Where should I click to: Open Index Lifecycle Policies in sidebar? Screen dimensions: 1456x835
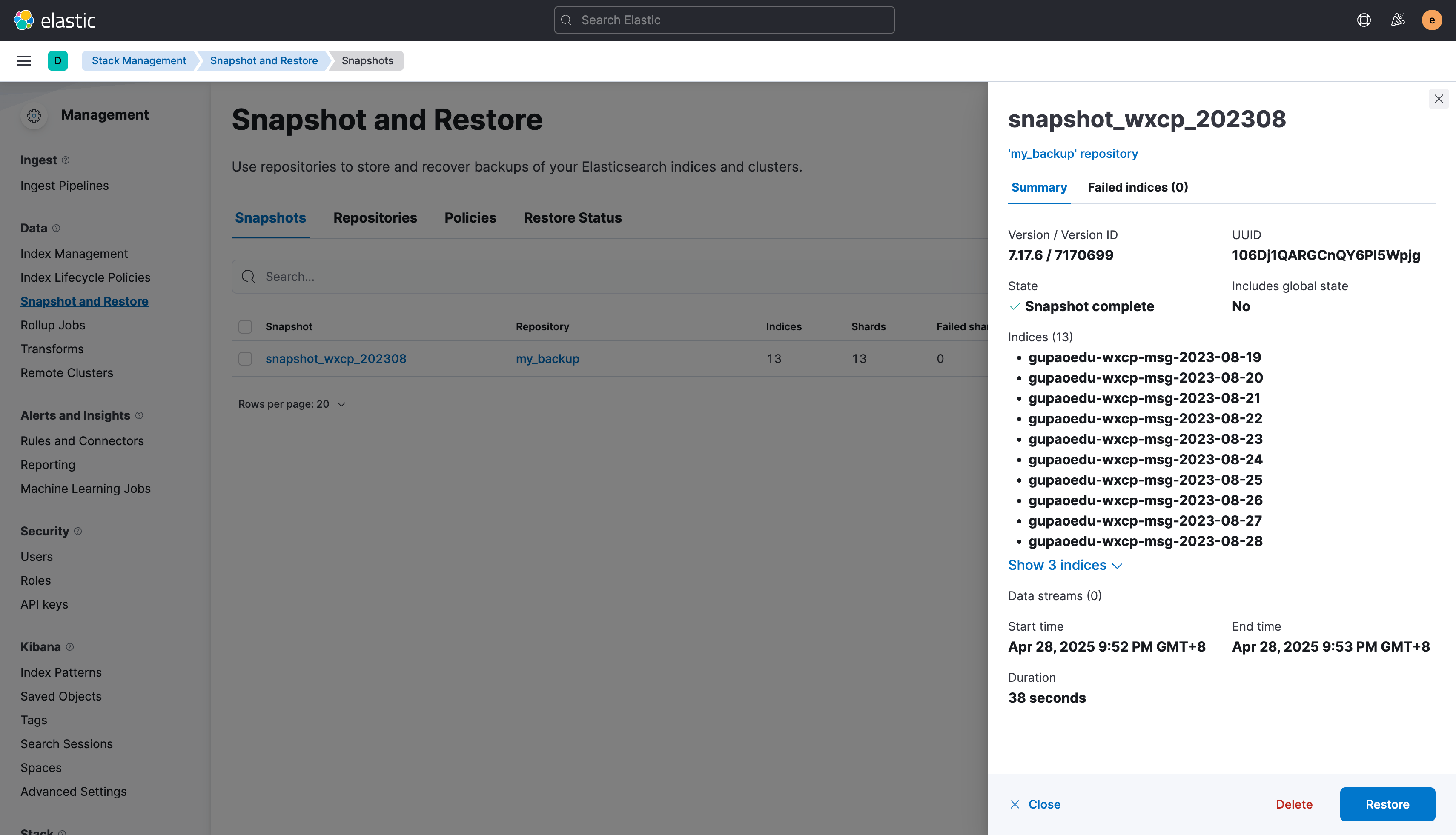pyautogui.click(x=86, y=277)
